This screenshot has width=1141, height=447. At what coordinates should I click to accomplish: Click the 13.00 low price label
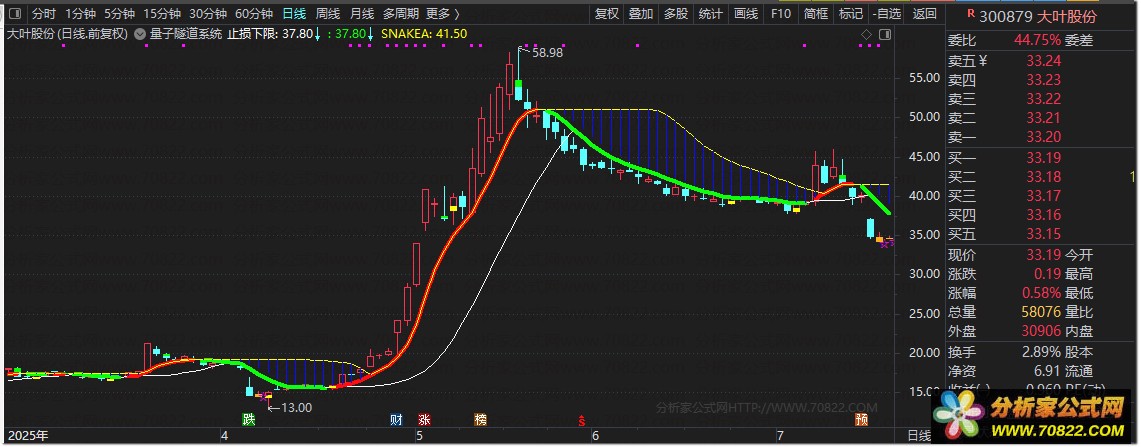[297, 408]
